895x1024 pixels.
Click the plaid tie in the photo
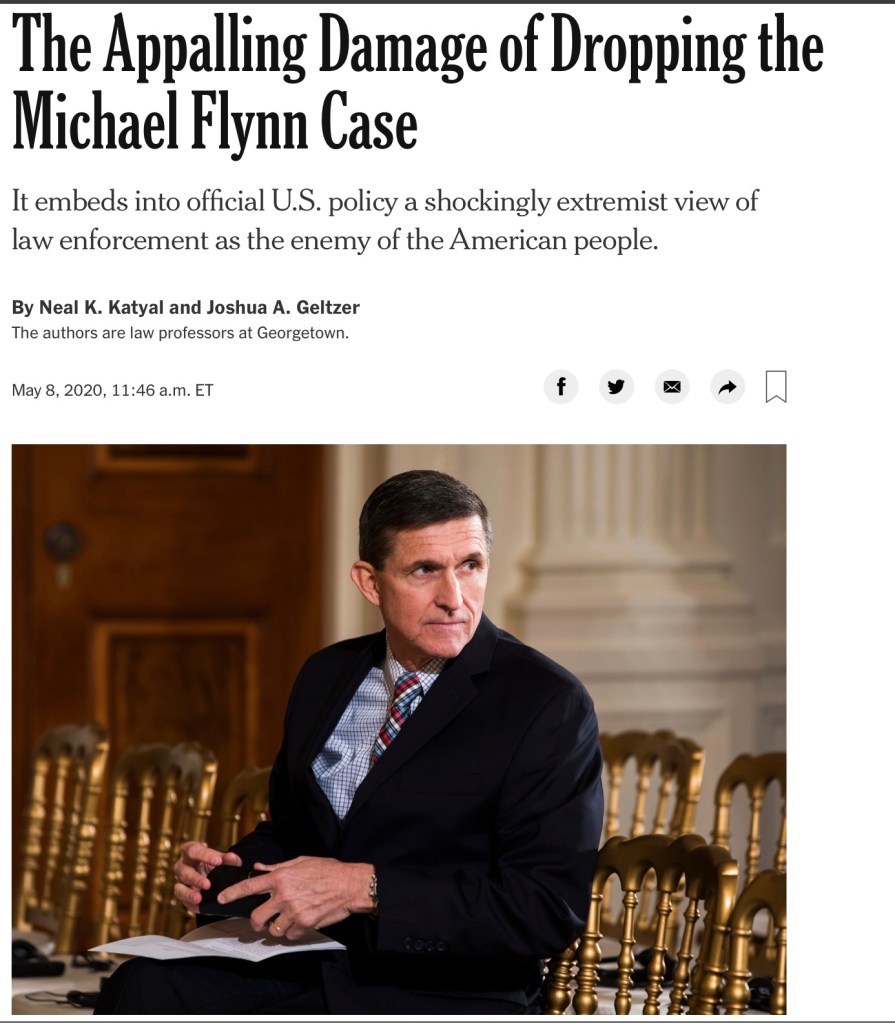398,715
